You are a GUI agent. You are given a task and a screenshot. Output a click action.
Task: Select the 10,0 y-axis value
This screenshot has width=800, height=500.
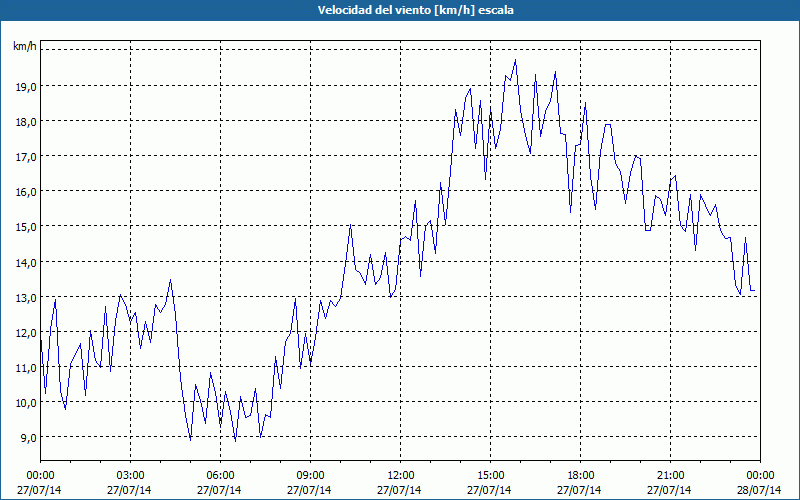pyautogui.click(x=26, y=404)
